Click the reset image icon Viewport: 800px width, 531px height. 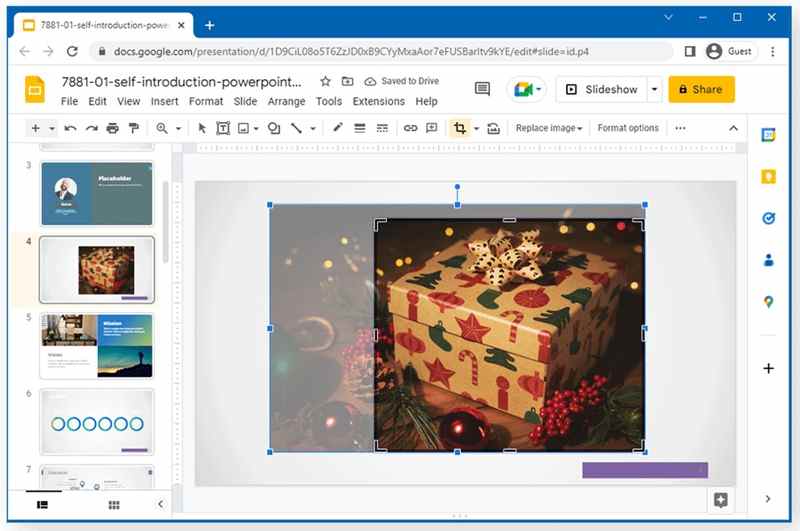493,128
